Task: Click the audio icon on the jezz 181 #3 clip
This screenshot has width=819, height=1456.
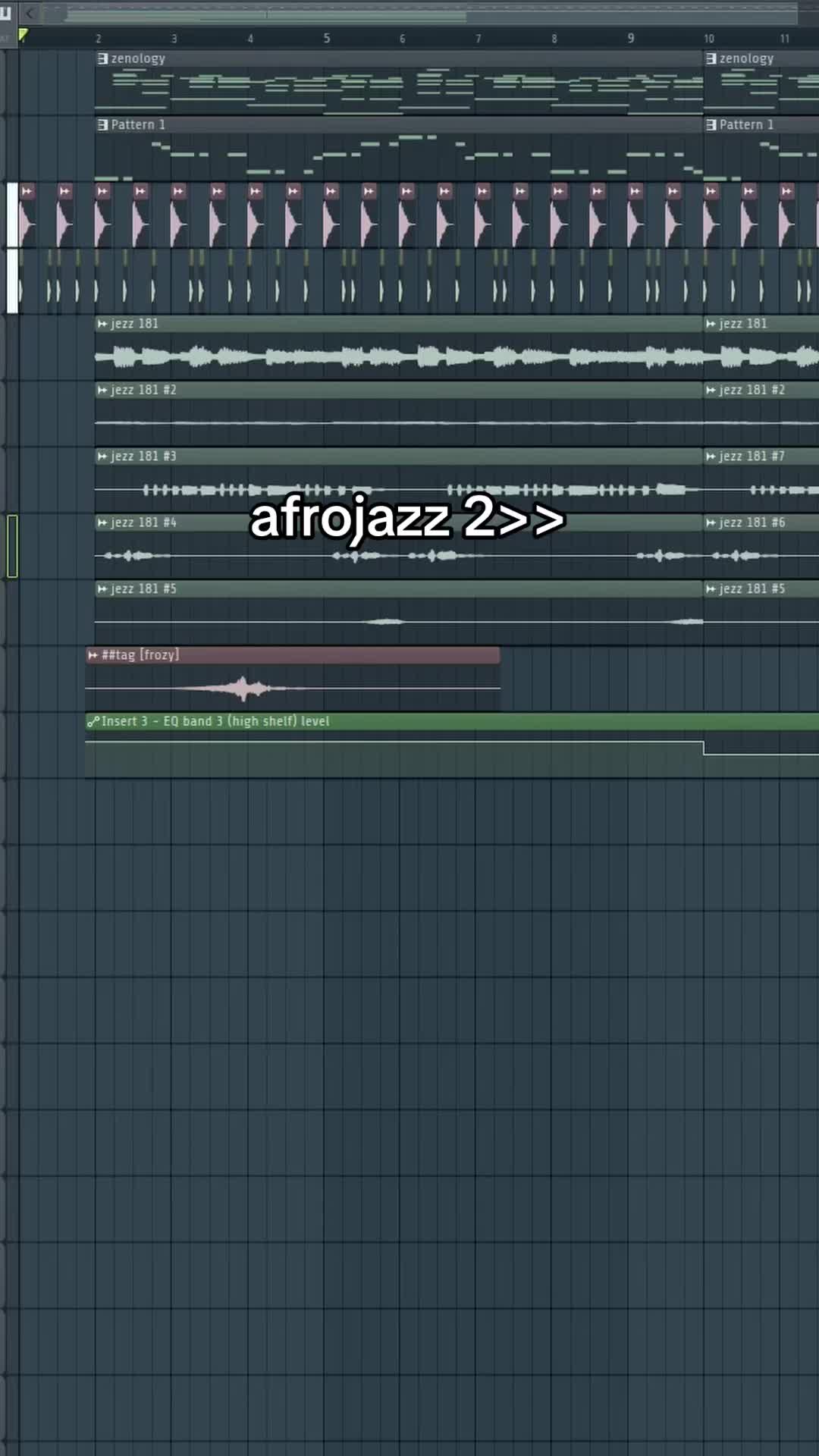Action: (102, 457)
